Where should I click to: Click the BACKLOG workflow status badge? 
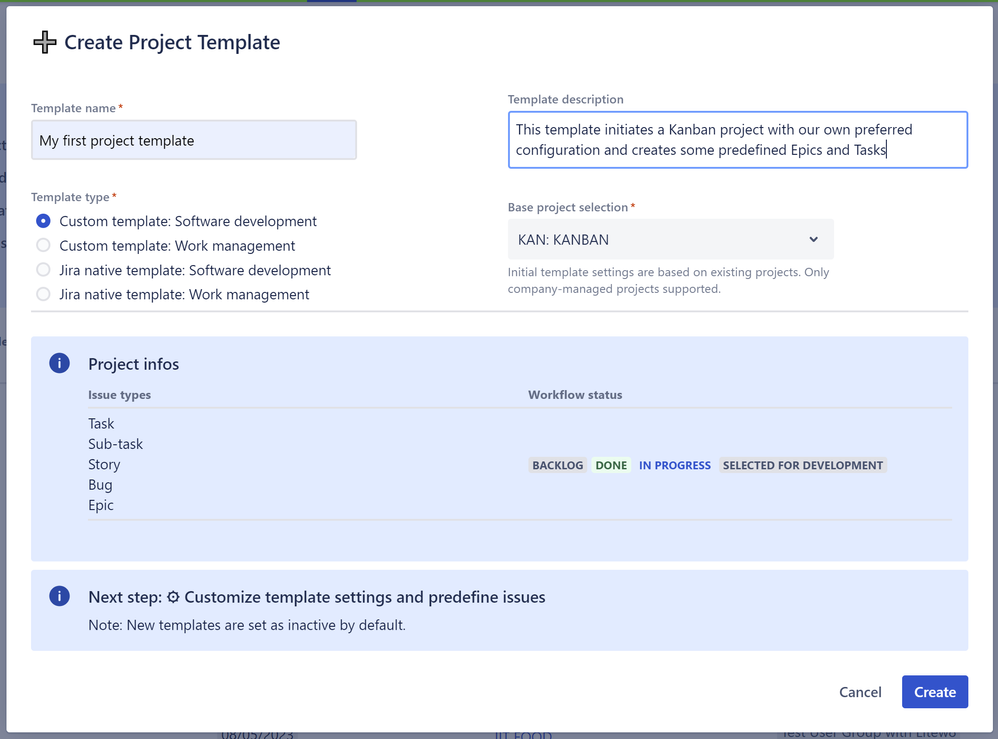557,465
